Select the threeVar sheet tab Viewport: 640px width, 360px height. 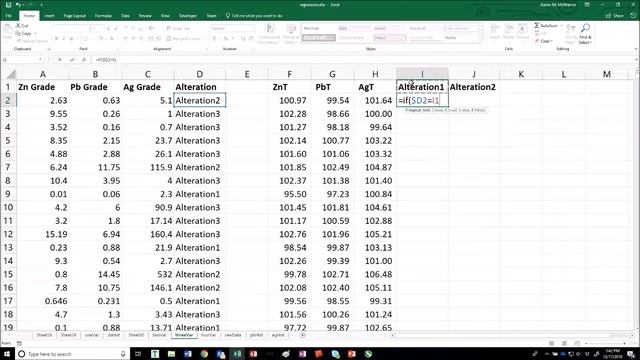click(x=184, y=335)
